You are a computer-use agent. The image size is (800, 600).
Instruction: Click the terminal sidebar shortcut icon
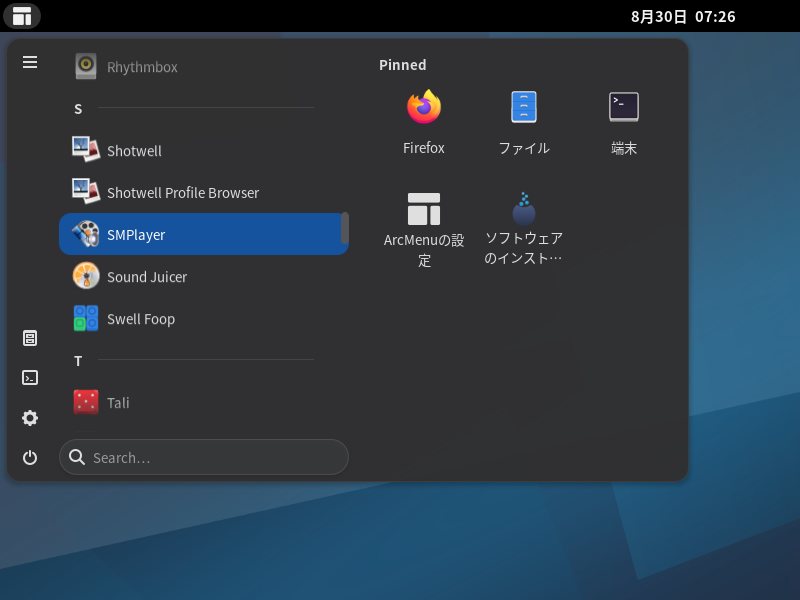[30, 378]
